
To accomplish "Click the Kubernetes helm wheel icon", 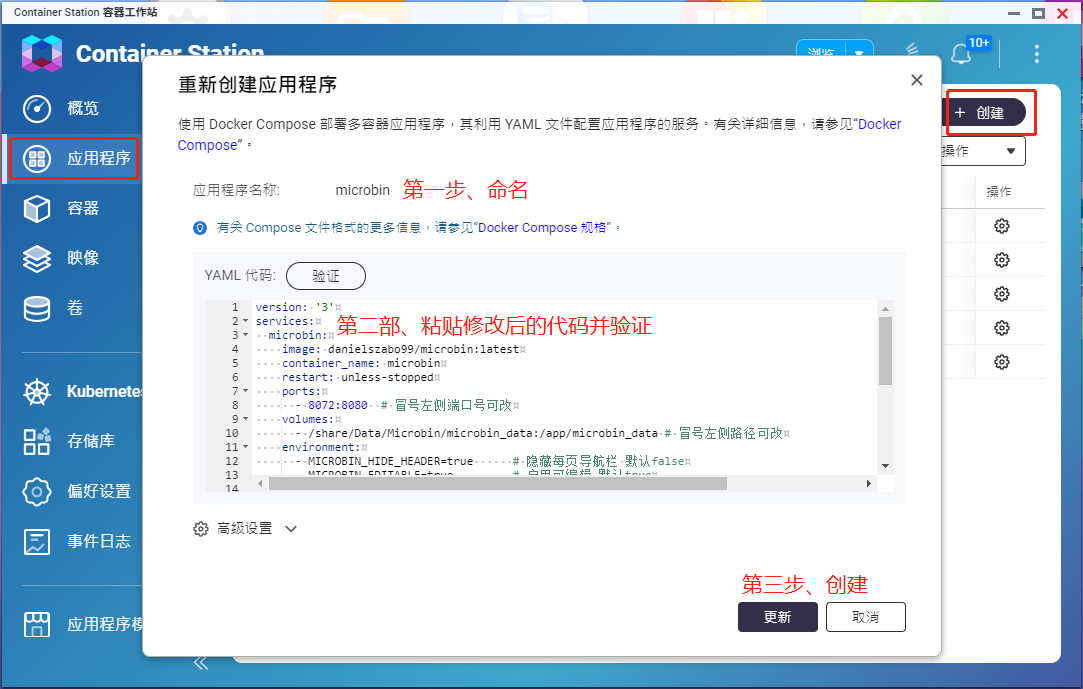I will pos(37,392).
